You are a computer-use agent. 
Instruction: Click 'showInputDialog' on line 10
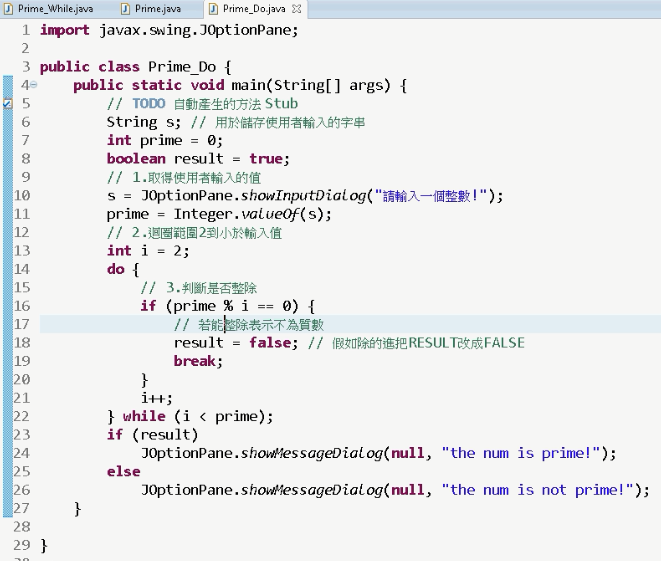(x=304, y=196)
